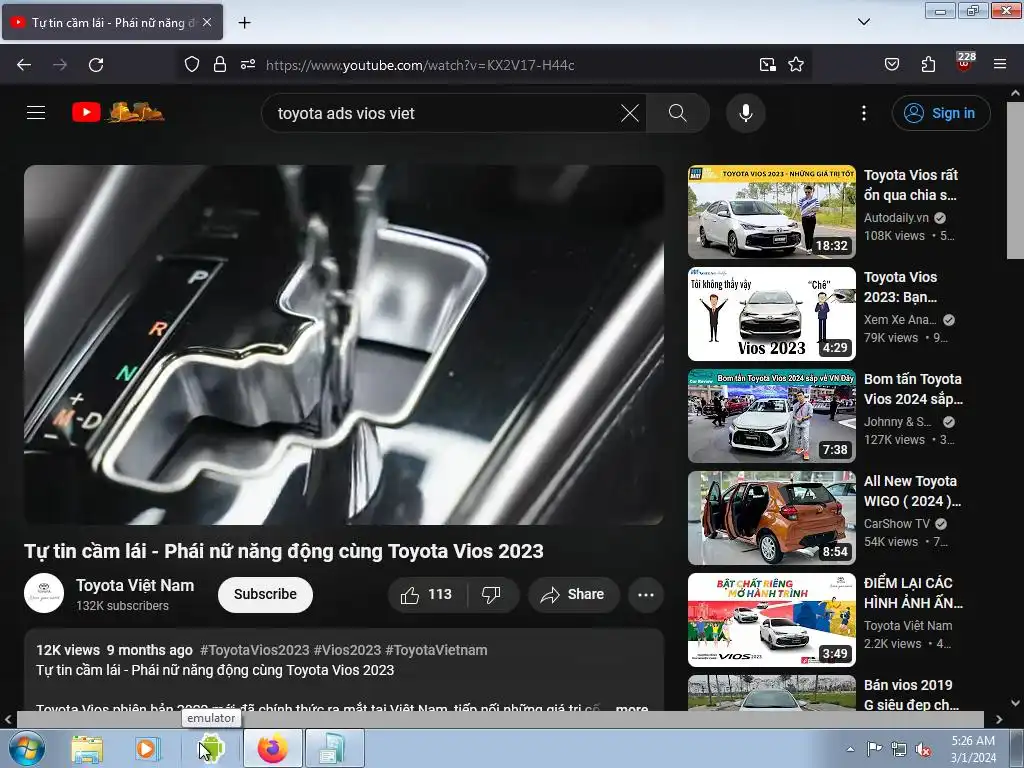List all tabs dropdown arrow
Screen dimensions: 1024x768
(863, 22)
